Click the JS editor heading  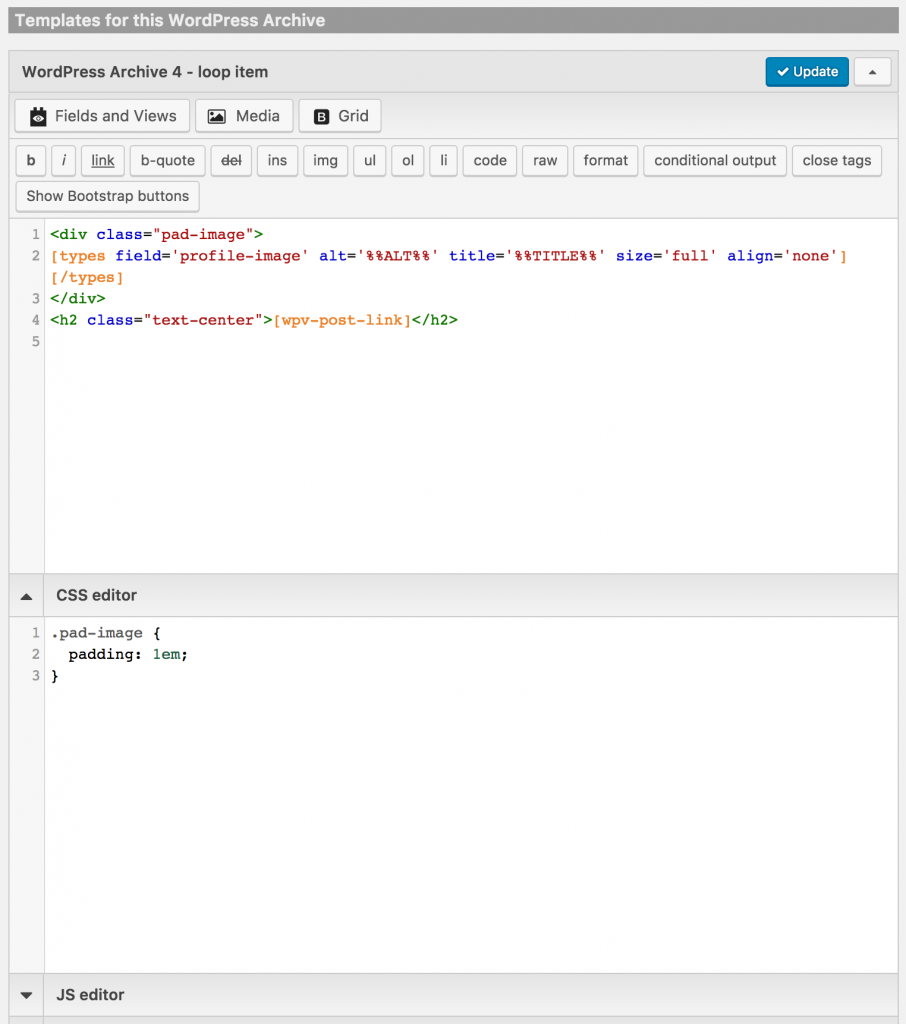click(90, 995)
